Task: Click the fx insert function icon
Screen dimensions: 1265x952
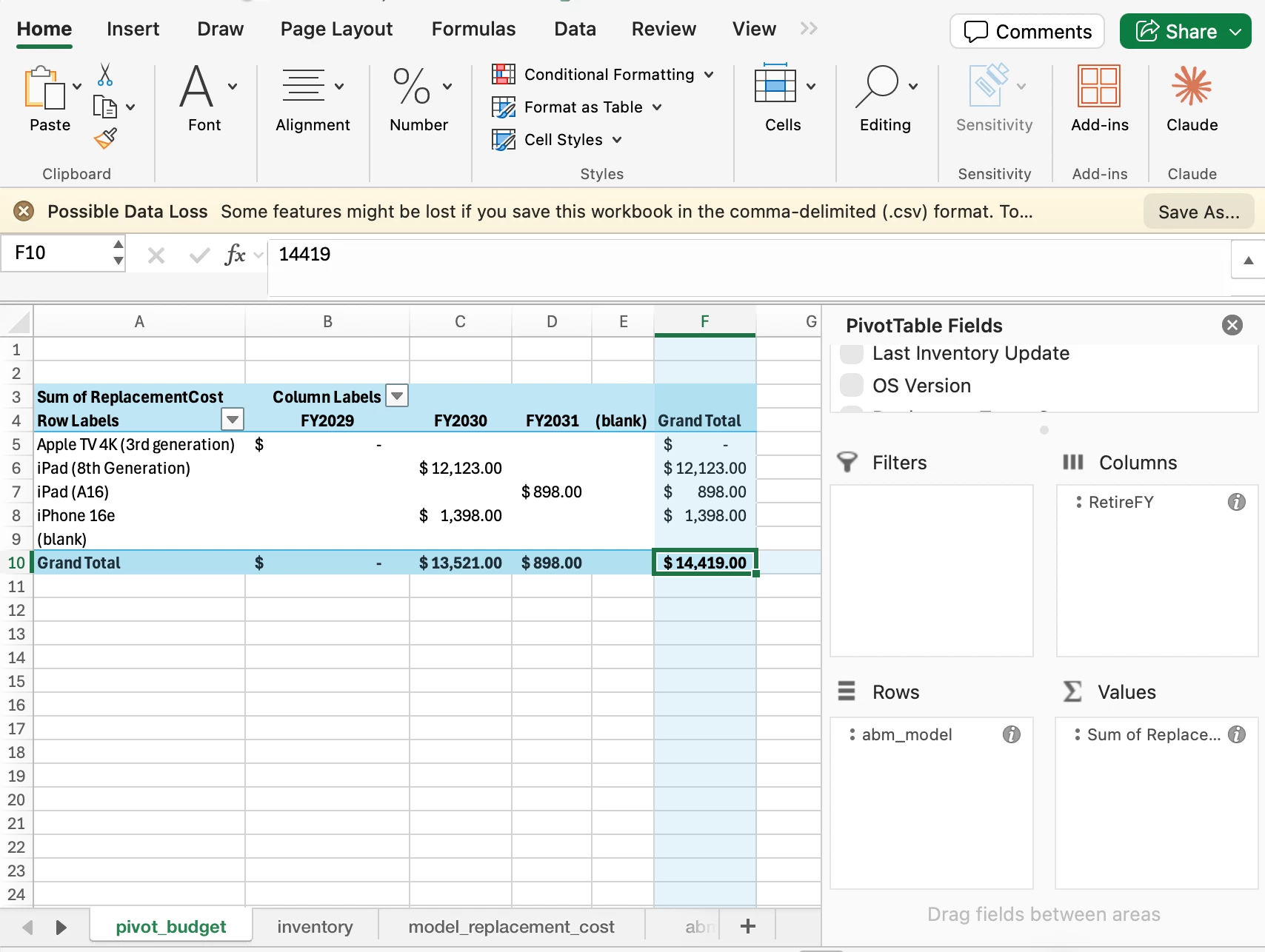Action: 235,255
